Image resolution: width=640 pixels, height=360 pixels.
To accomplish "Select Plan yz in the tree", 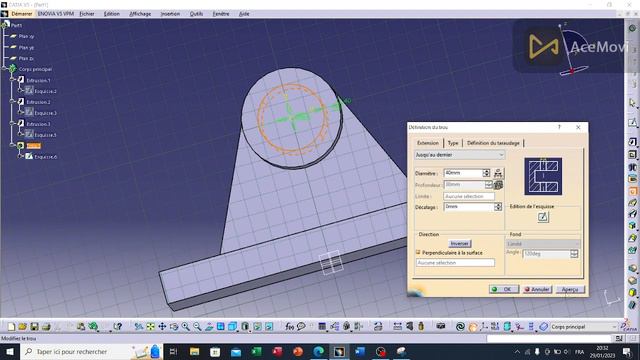I will [26, 47].
